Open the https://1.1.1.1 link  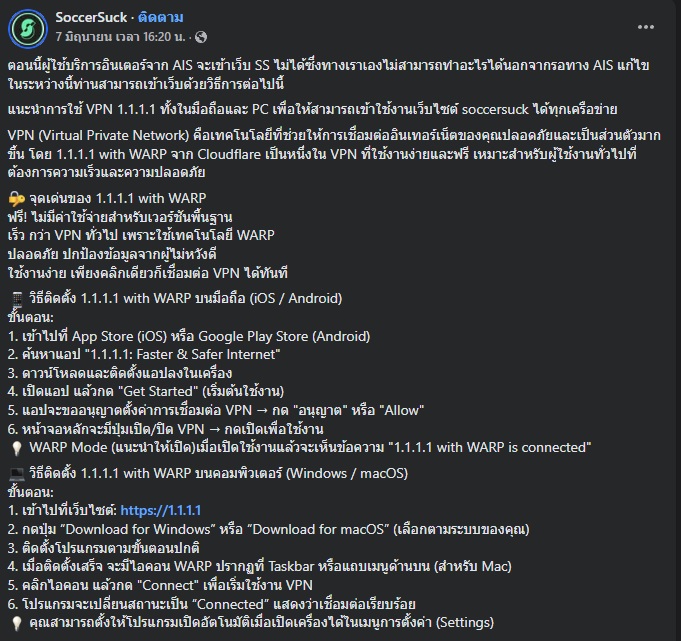(161, 510)
